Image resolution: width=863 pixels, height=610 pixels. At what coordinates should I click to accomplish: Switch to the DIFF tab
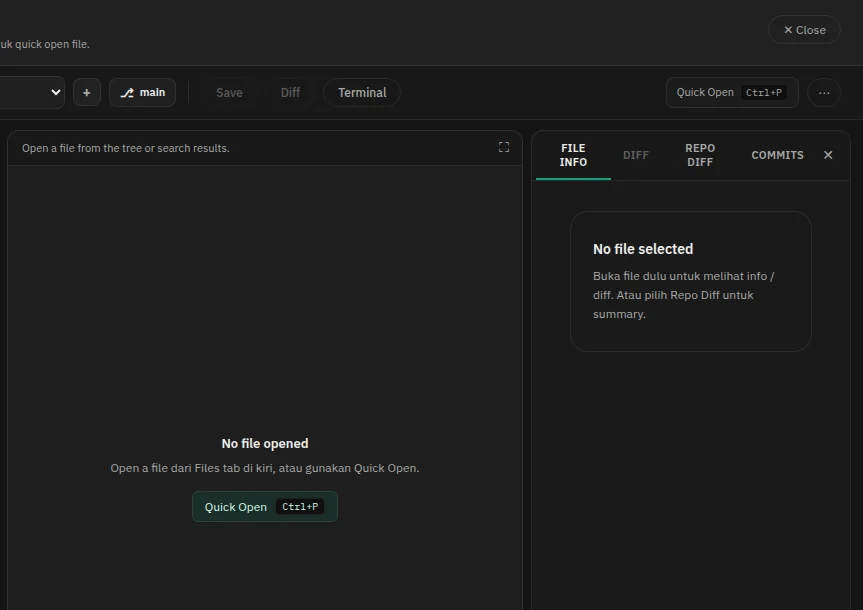636,155
